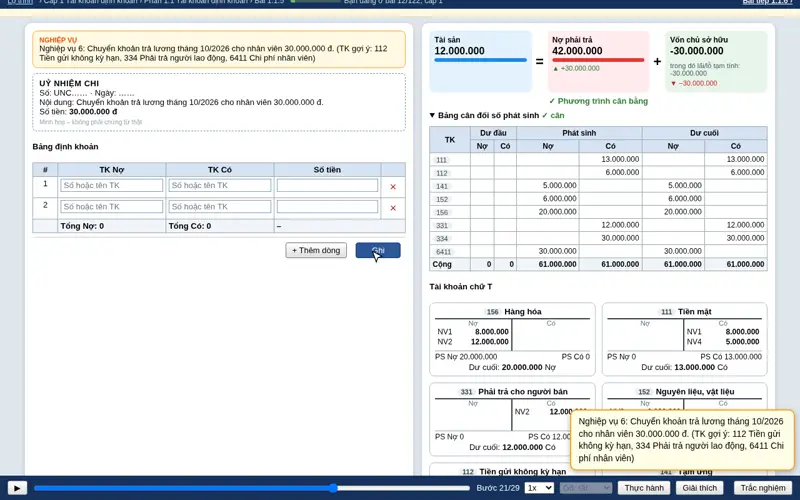This screenshot has width=800, height=500.
Task: Focus the TK Có field in row 1
Action: pos(220,185)
